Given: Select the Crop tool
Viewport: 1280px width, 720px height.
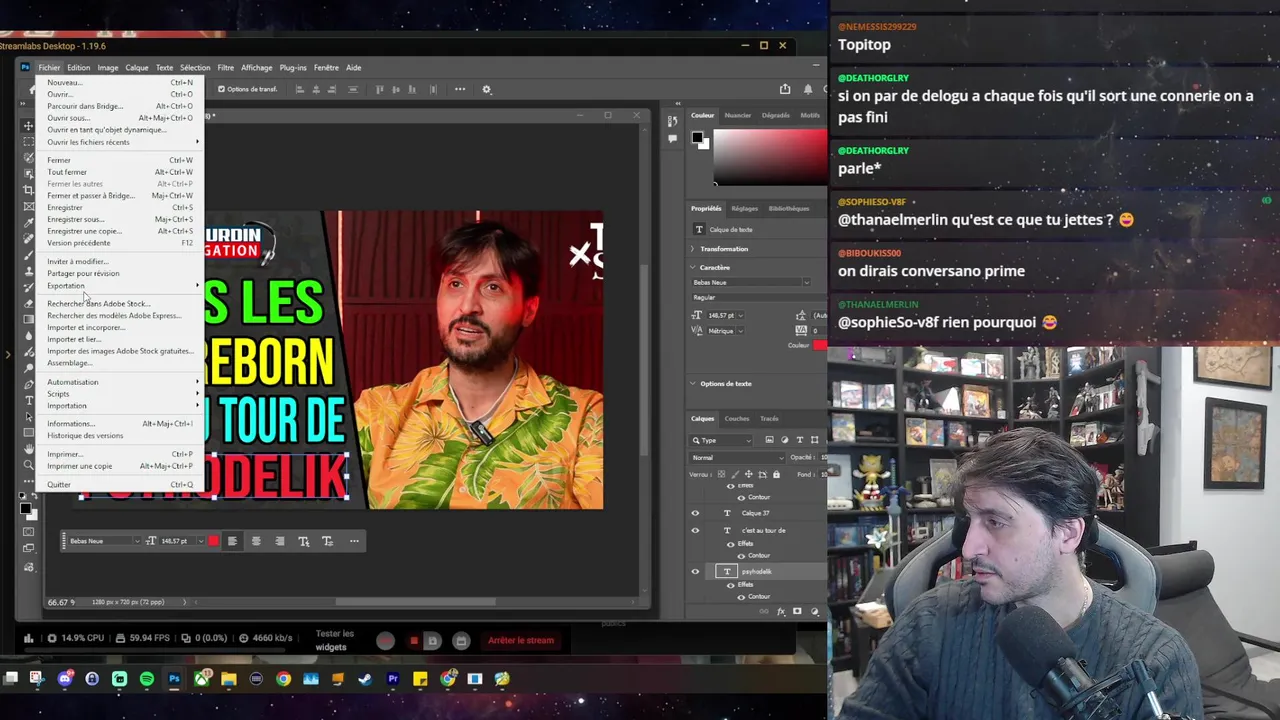Looking at the screenshot, I should pyautogui.click(x=28, y=190).
